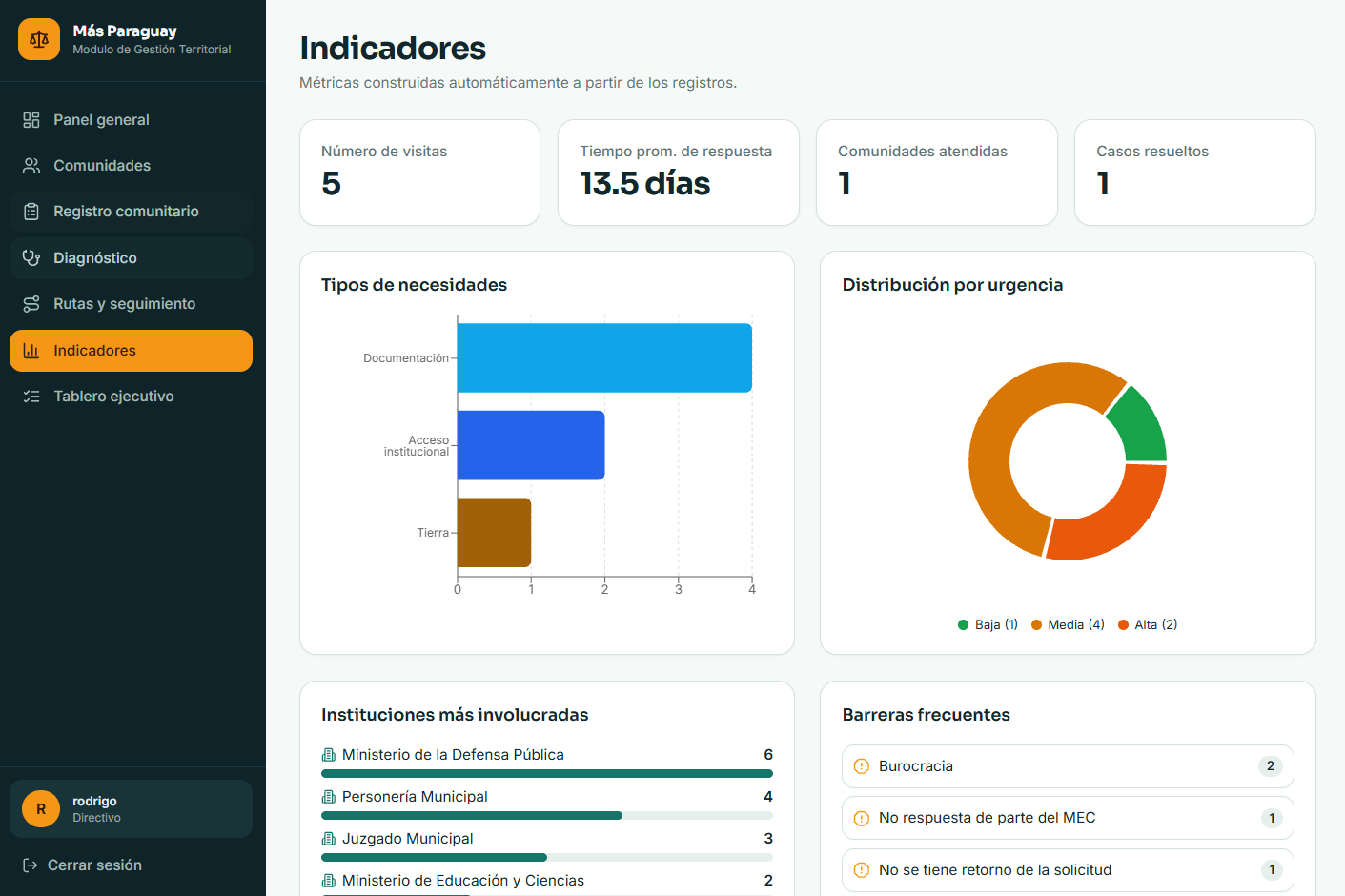Image resolution: width=1345 pixels, height=896 pixels.
Task: Select the Comunidades atendidas card
Action: [x=937, y=173]
